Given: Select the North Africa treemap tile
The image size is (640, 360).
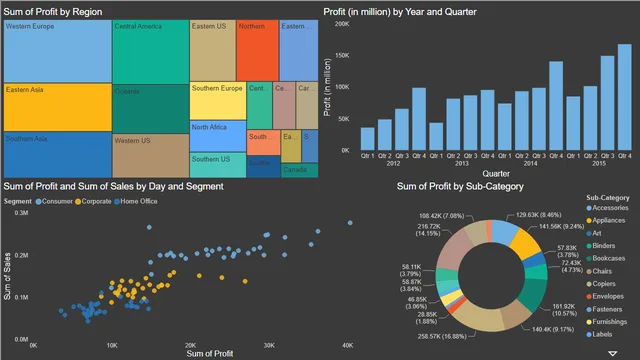Looking at the screenshot, I should (218, 136).
